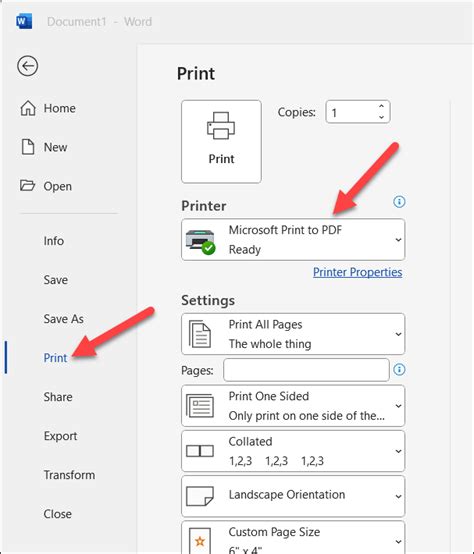The height and width of the screenshot is (554, 474).
Task: Open the Printer Properties link
Action: tap(357, 272)
